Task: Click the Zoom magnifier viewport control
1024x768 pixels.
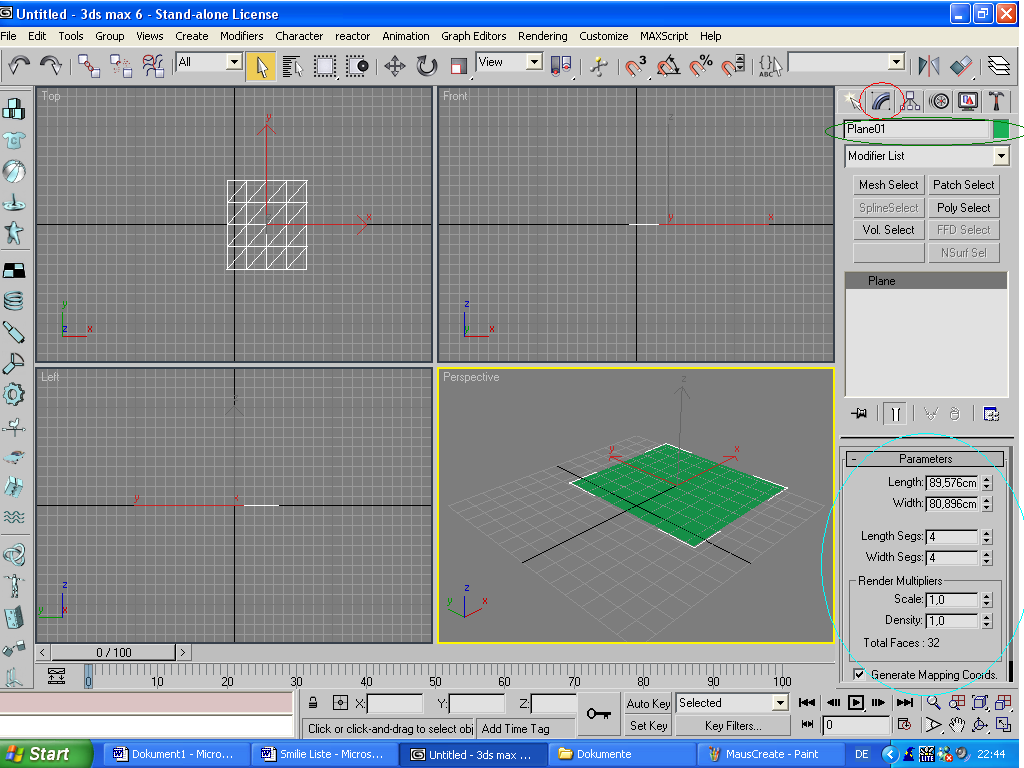Action: coord(933,703)
